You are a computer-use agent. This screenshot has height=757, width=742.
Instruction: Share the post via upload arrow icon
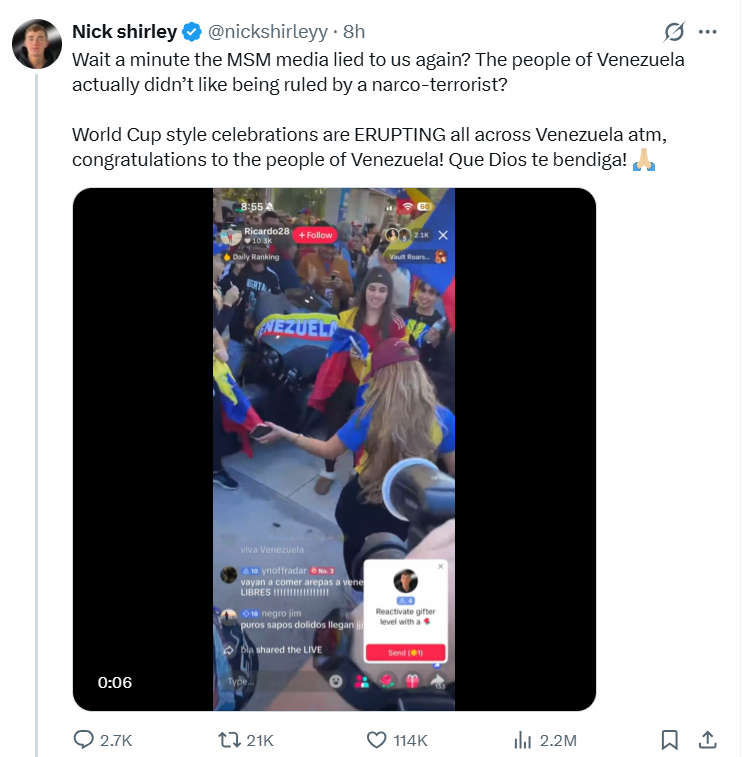(706, 740)
